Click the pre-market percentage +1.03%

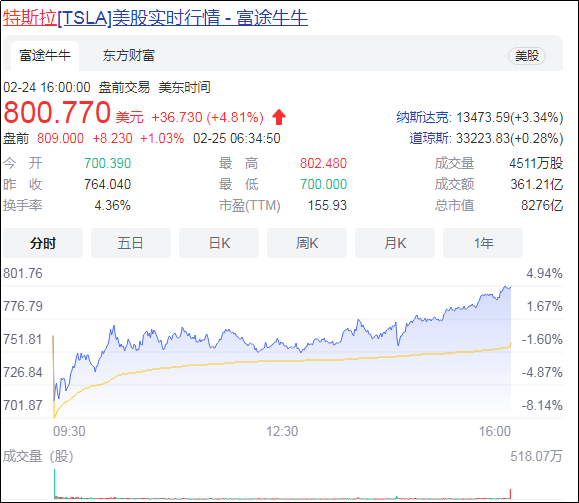162,138
